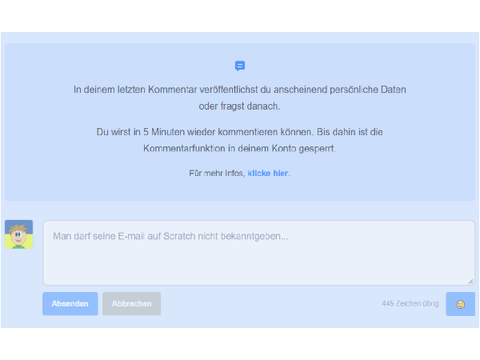
Task: Click the line 'Du wirst in 5 Minuten wieder kommentieren können'
Action: pos(205,132)
